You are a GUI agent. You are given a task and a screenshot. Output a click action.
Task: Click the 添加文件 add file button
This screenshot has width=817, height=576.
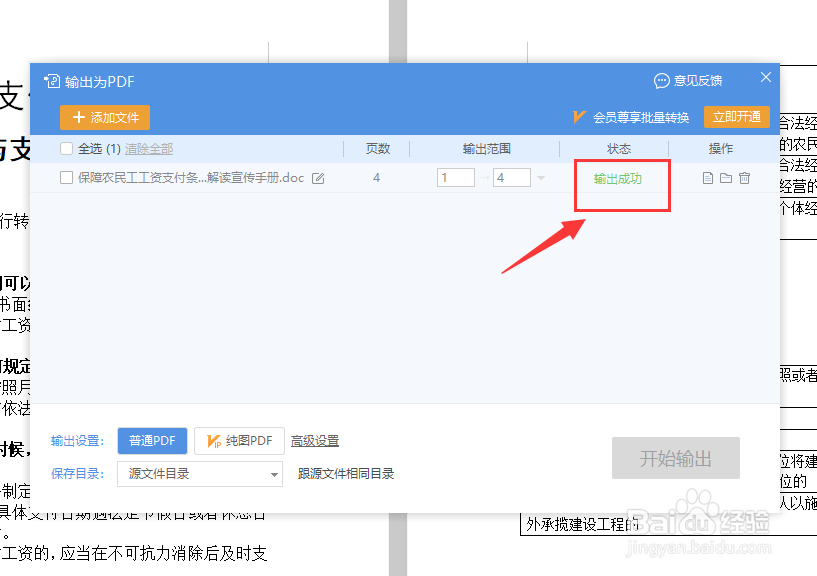[104, 117]
